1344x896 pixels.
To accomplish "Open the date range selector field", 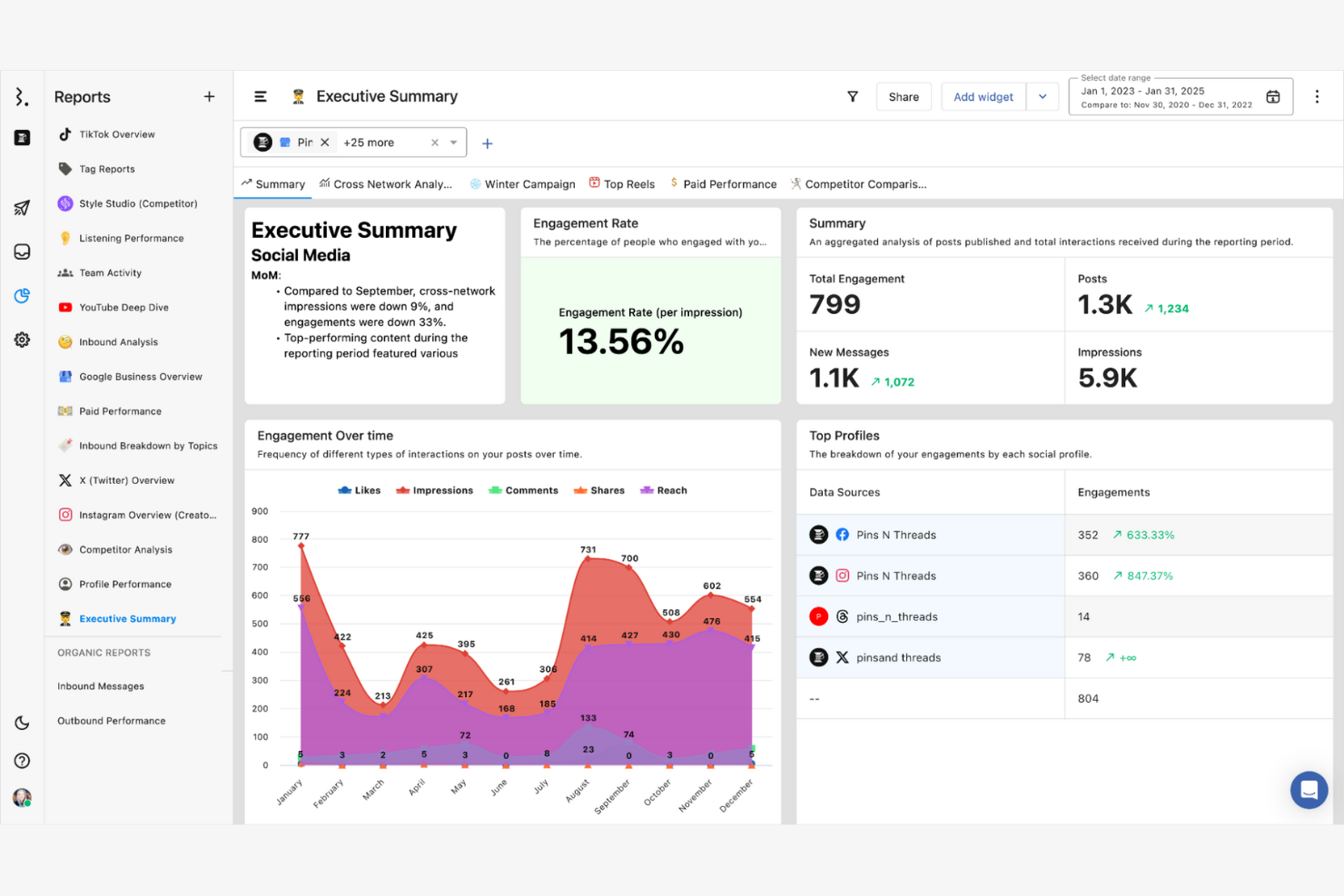I will [1181, 96].
